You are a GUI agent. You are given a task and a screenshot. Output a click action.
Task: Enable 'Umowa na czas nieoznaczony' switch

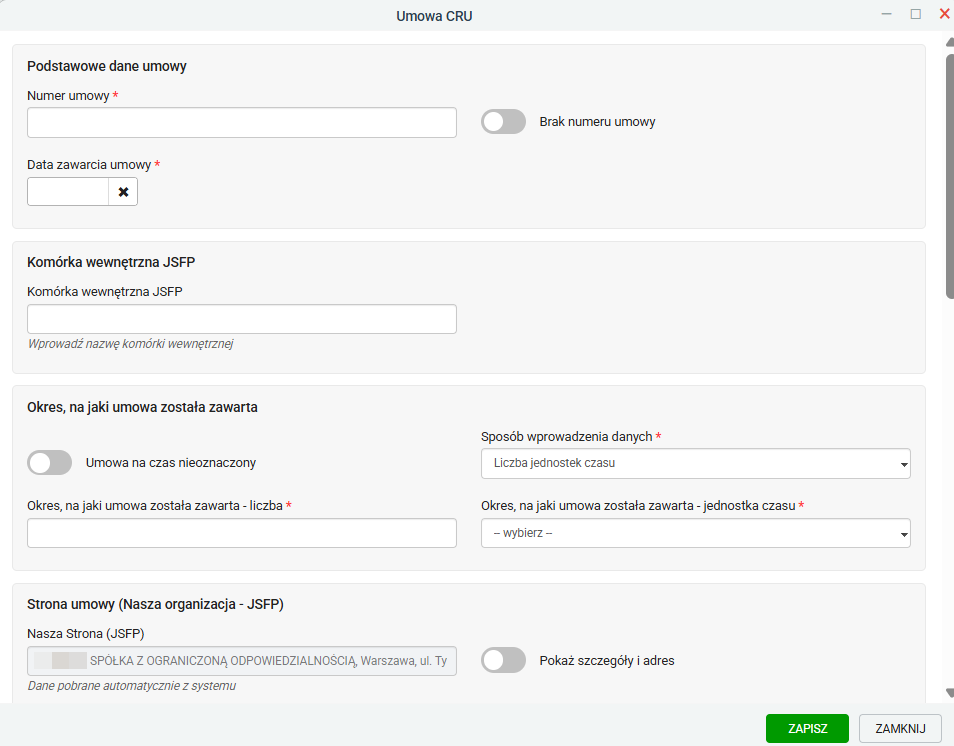[49, 462]
